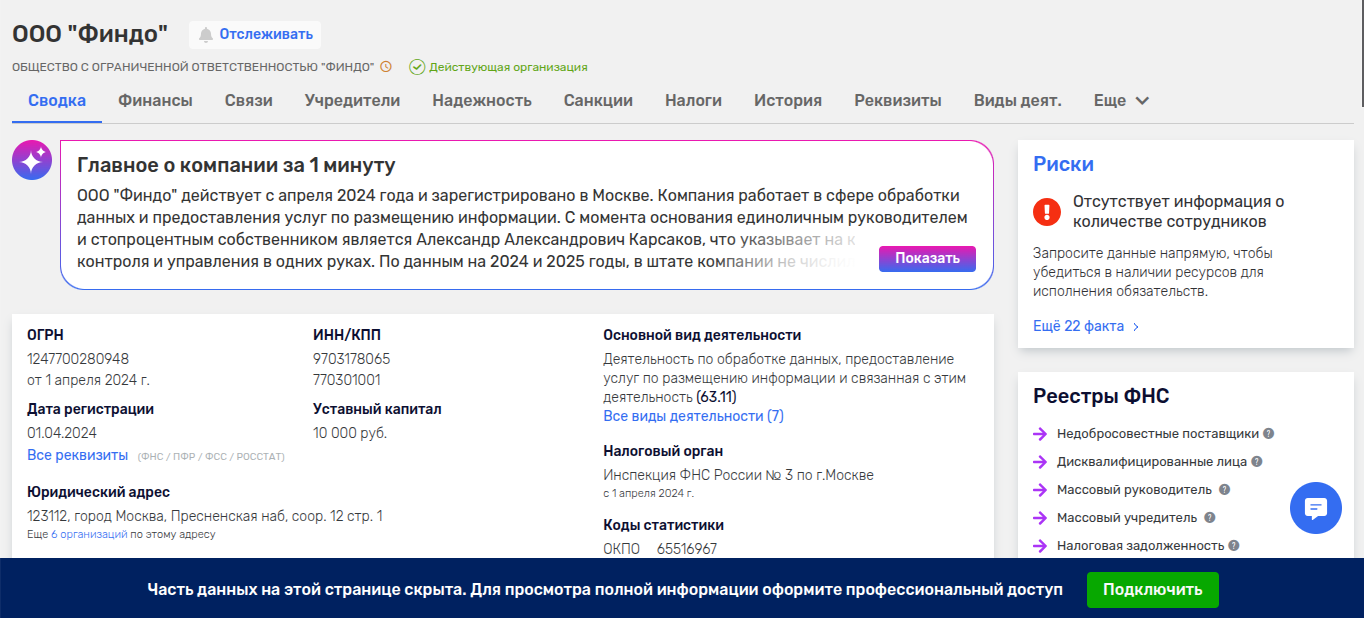Screen dimensions: 1364x618
Task: Open Дисквалифицированные лица registry link
Action: [x=1152, y=462]
